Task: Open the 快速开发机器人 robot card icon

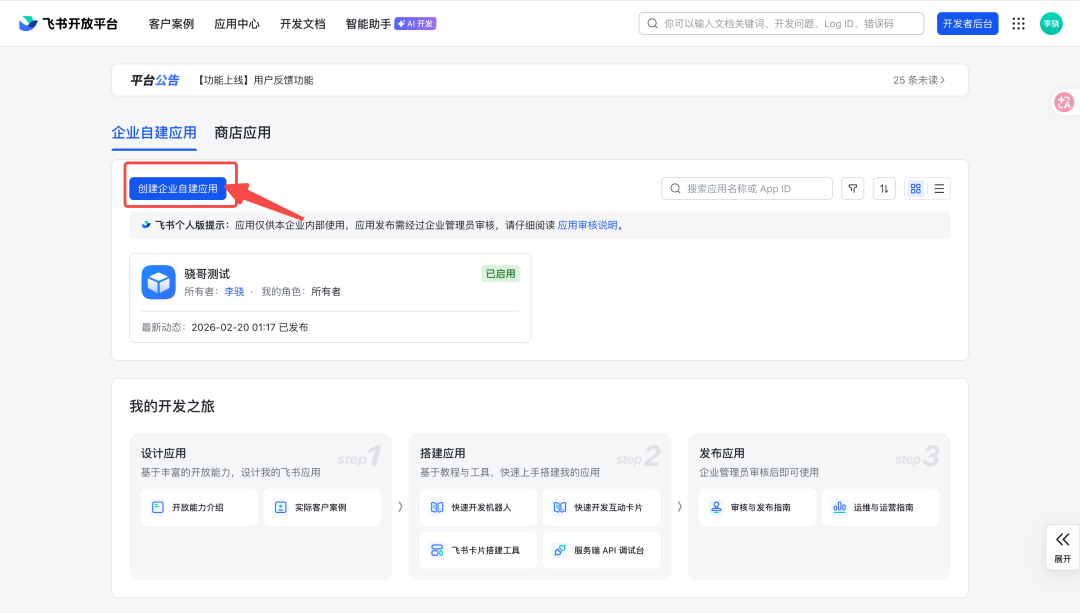Action: [437, 507]
